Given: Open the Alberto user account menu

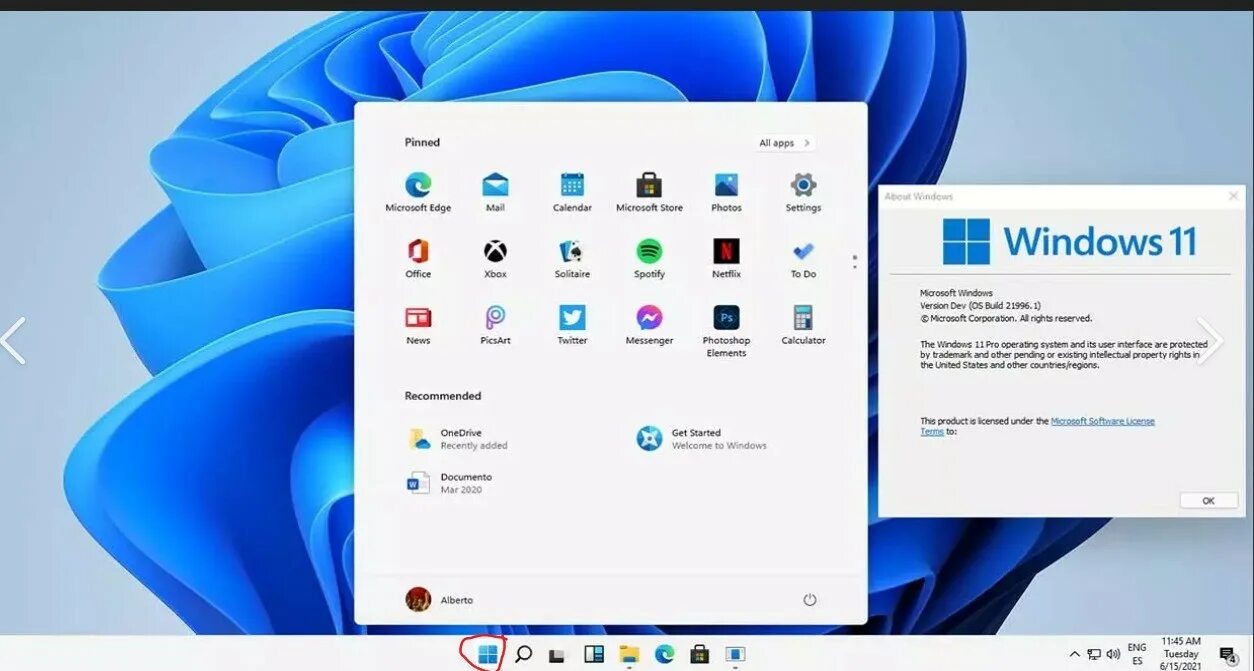Looking at the screenshot, I should 439,600.
